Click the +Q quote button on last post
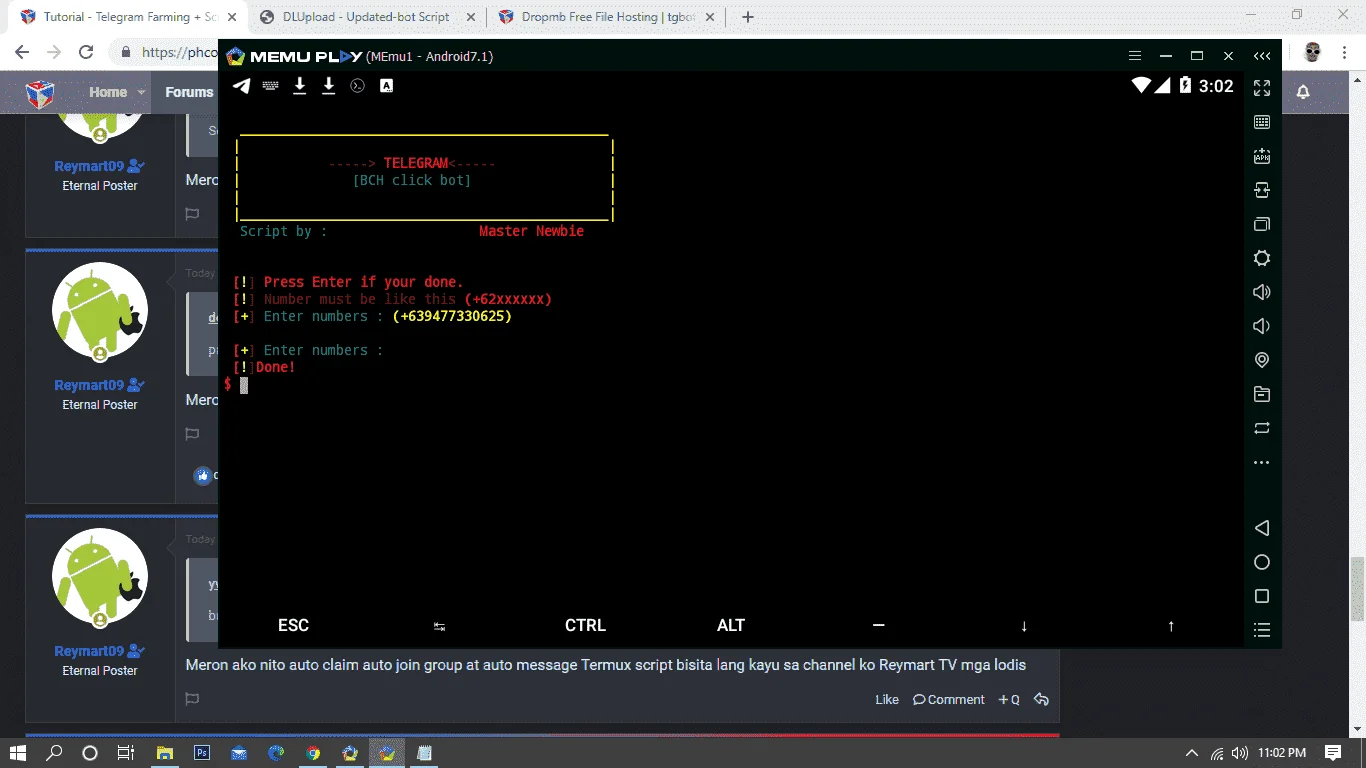The height and width of the screenshot is (768, 1366). 1009,700
